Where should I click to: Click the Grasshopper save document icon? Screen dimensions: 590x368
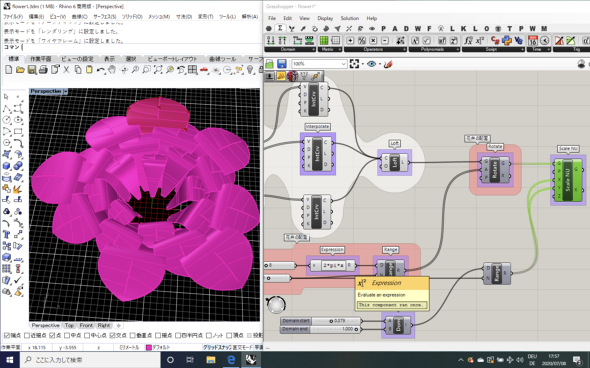[282, 64]
